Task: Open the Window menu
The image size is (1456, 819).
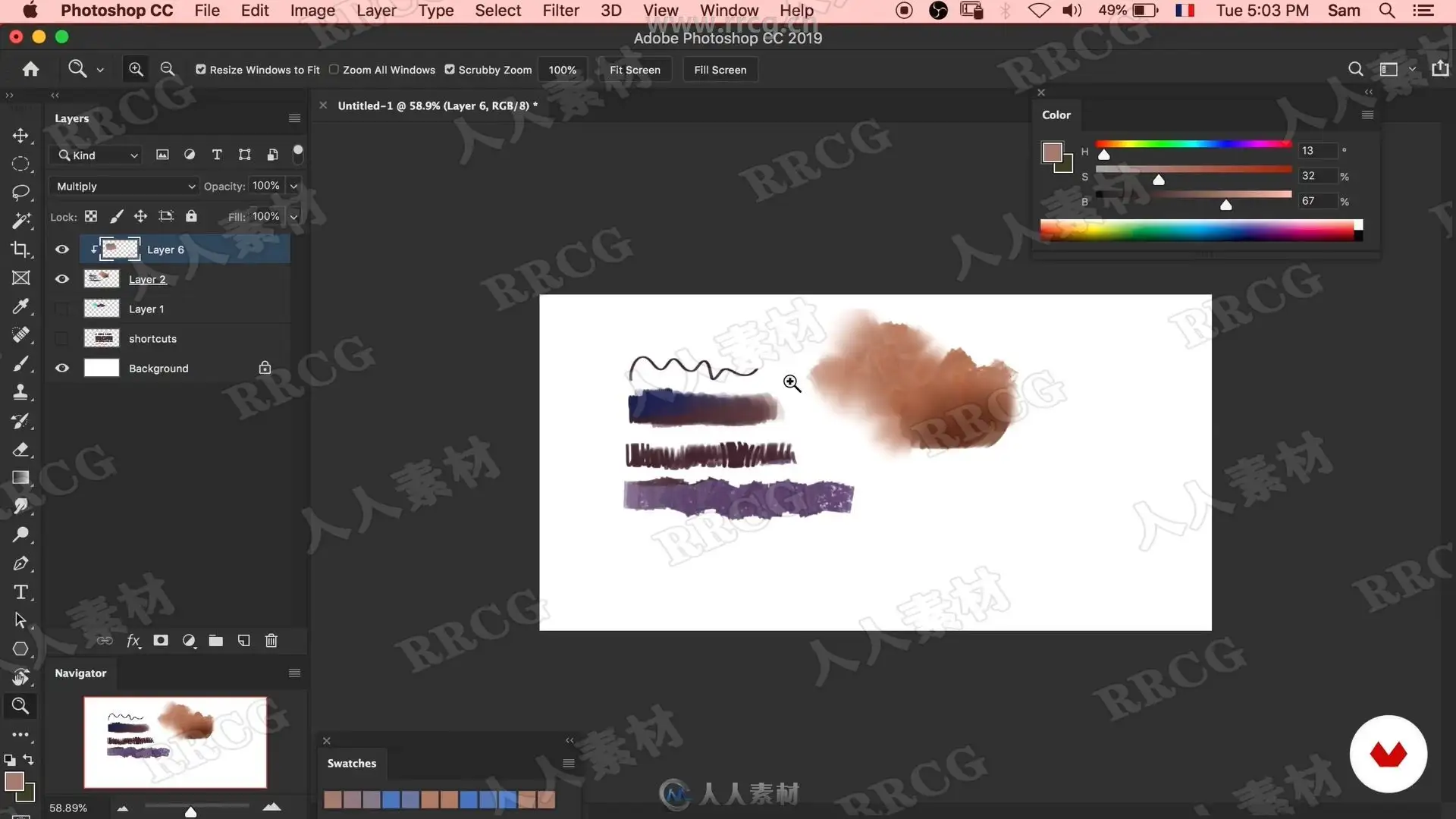Action: pyautogui.click(x=729, y=11)
